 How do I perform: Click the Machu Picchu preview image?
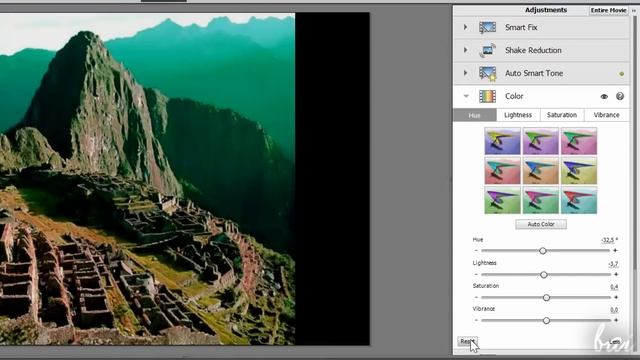(147, 179)
